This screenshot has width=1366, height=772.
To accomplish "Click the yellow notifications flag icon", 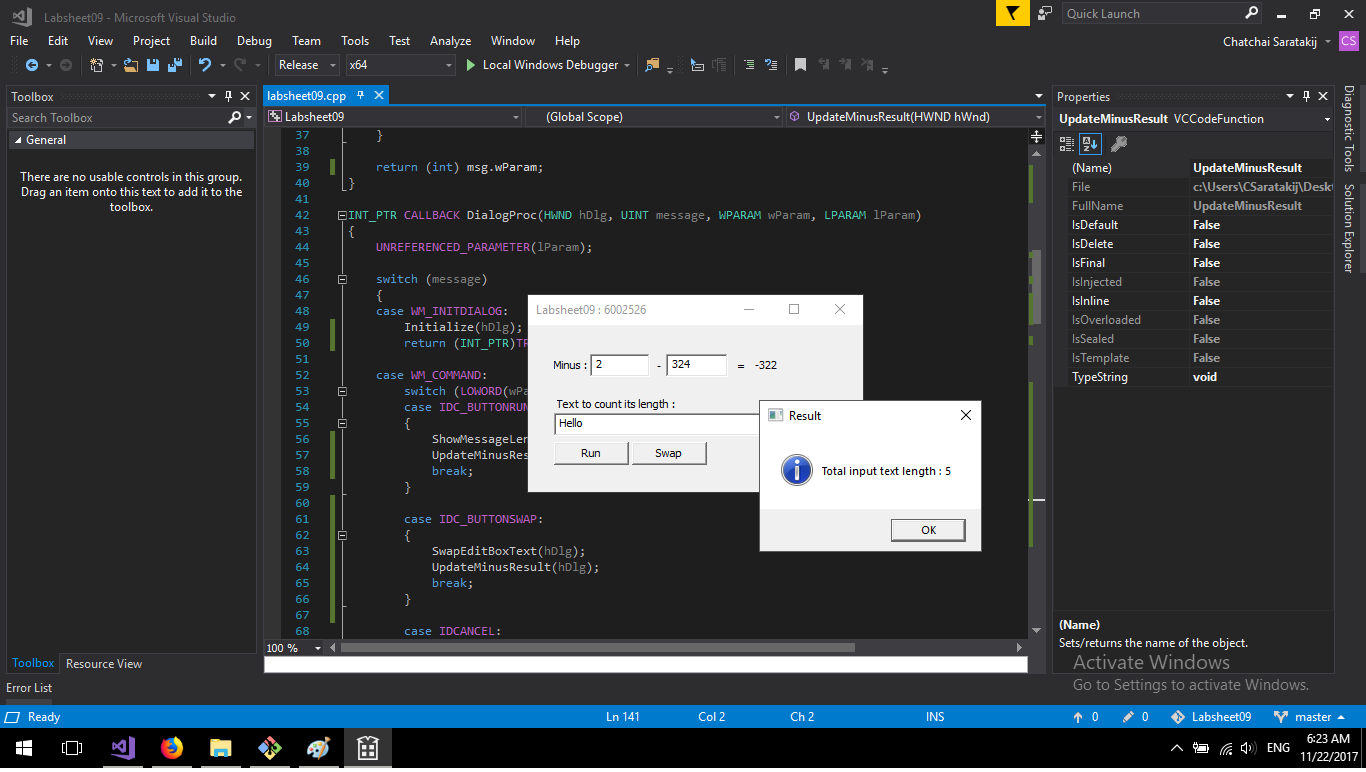I will click(x=1012, y=13).
